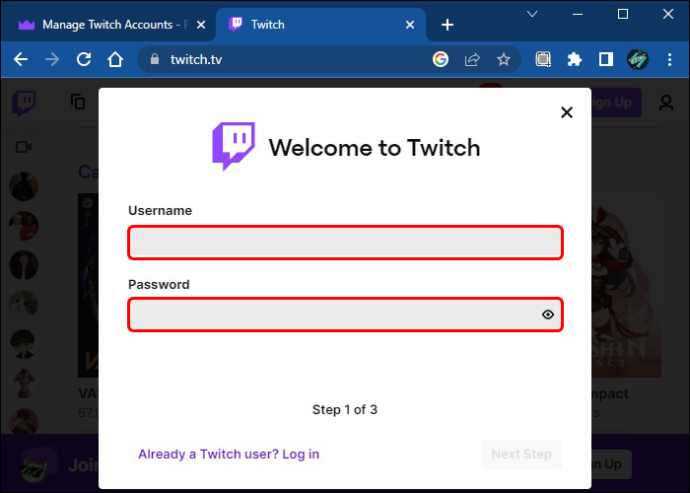
Task: Click the copy-pages icon in Twitch header
Action: (x=78, y=102)
